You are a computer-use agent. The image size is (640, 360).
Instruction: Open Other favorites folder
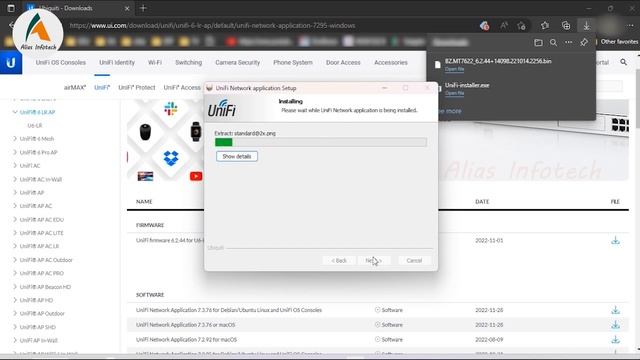pyautogui.click(x=619, y=42)
